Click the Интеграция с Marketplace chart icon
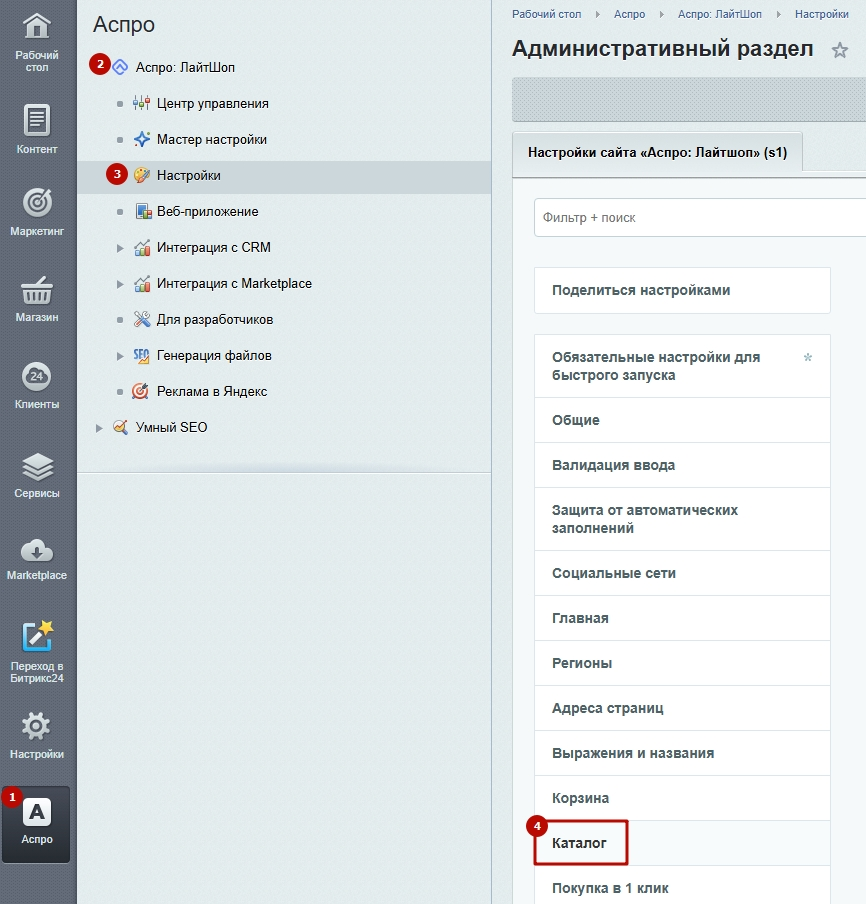This screenshot has height=904, width=866. 142,284
